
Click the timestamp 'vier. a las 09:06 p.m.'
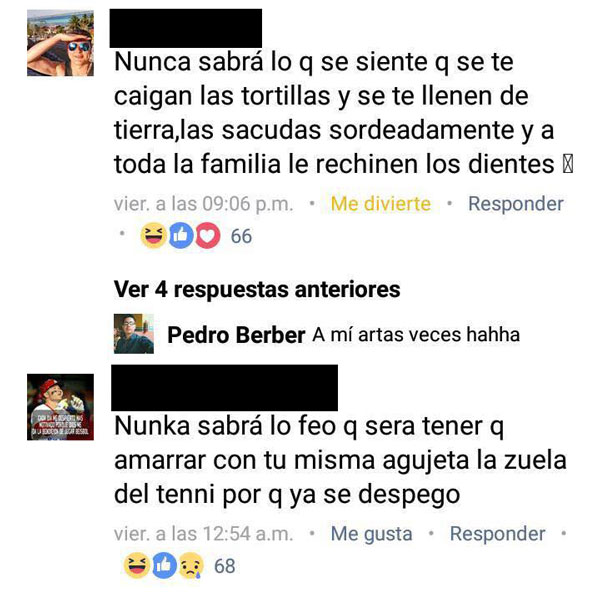point(203,204)
